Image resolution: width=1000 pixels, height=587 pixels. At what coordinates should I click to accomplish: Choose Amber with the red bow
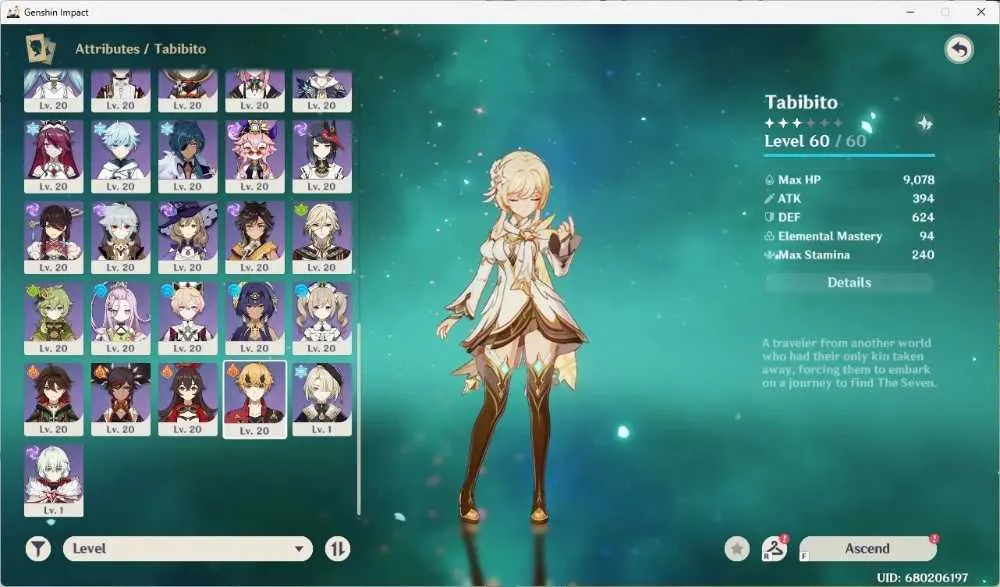coord(188,399)
